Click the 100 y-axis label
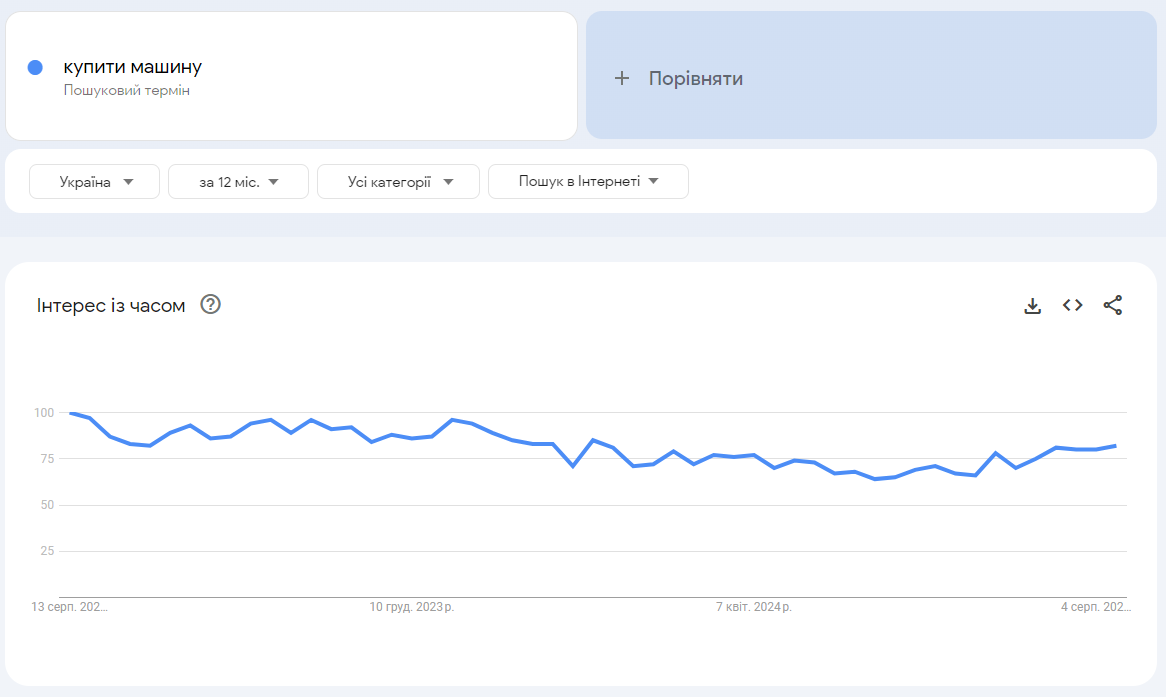Viewport: 1166px width, 697px height. tap(44, 412)
